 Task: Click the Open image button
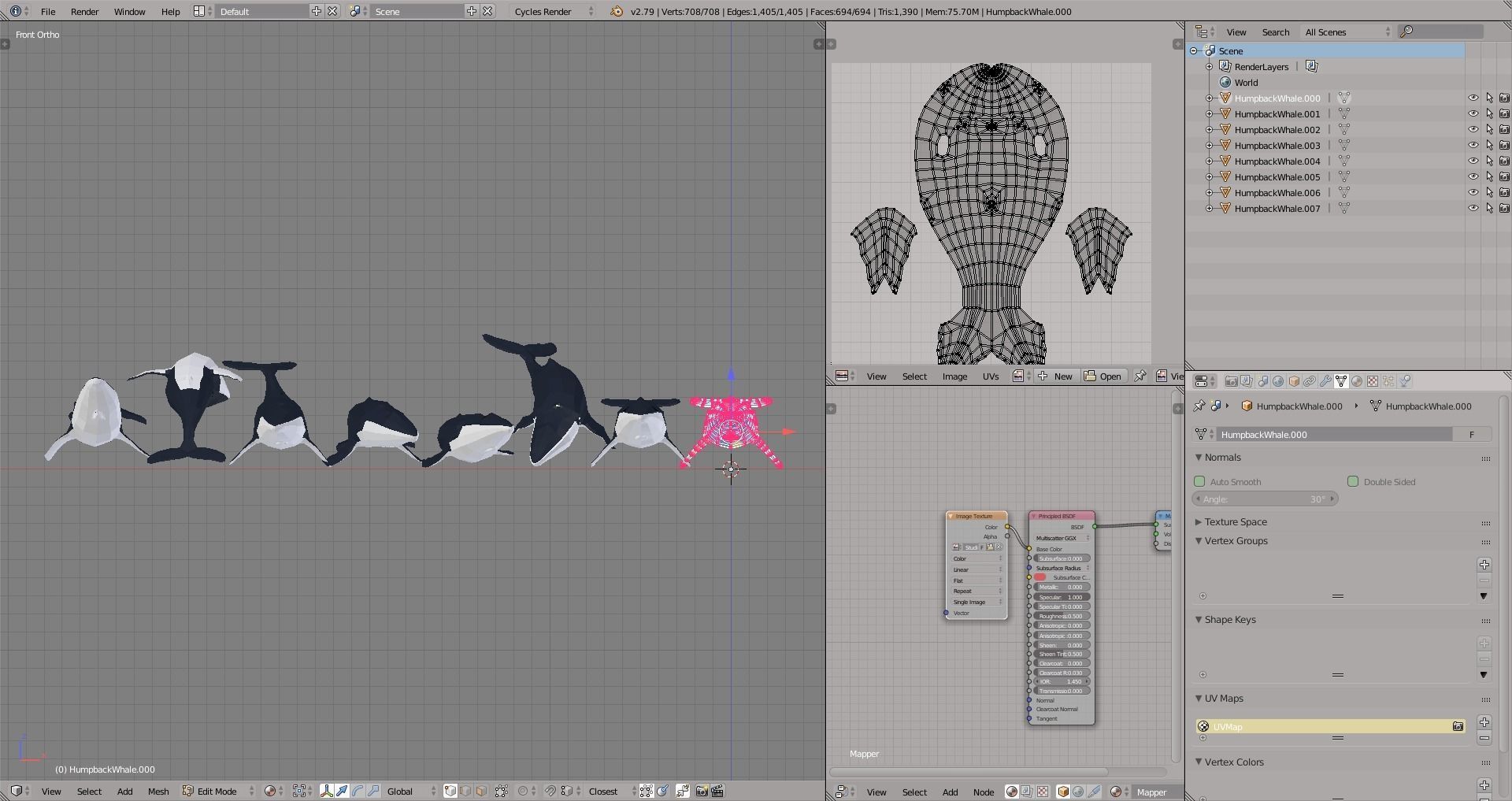[1102, 376]
